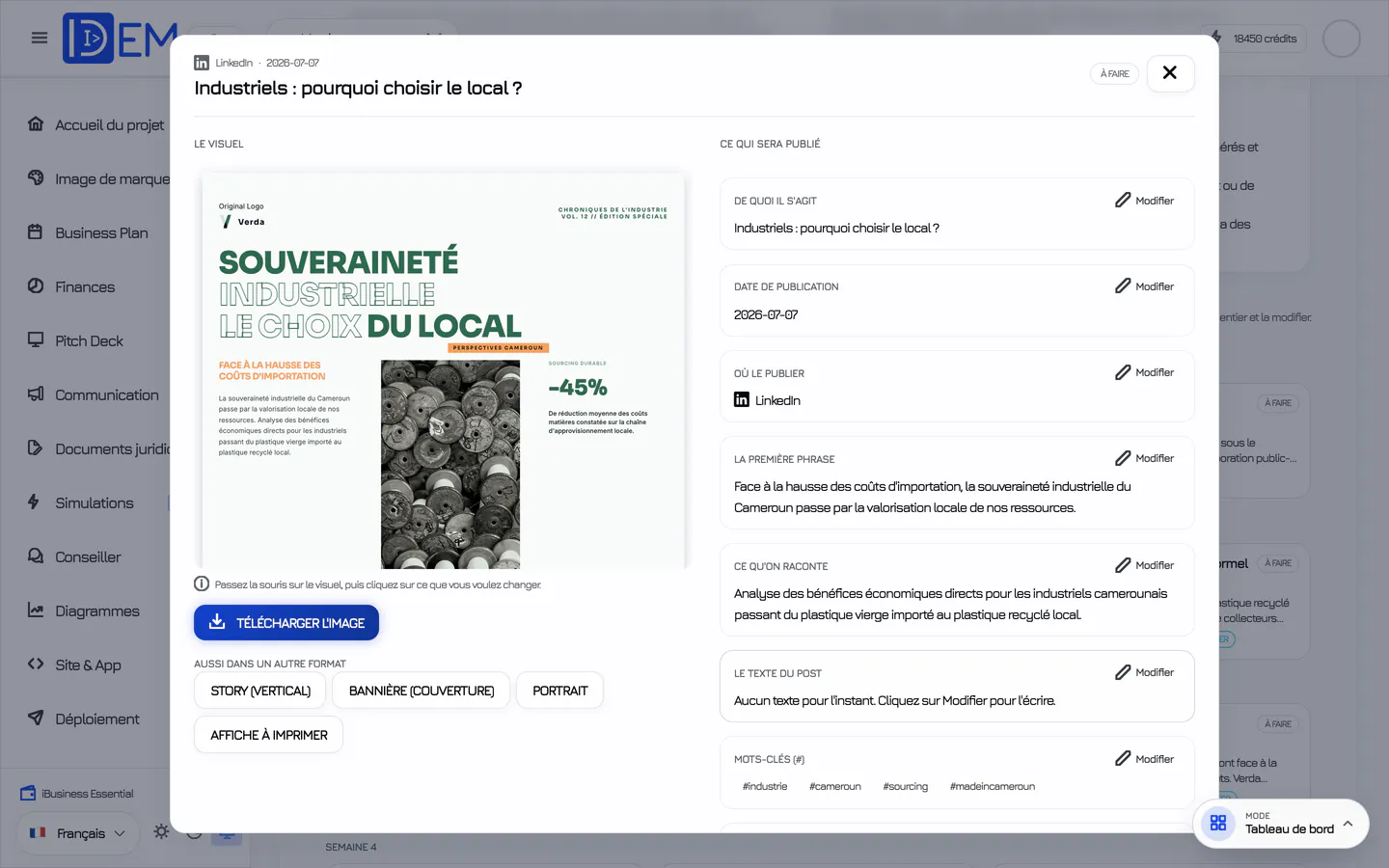Click the IDEM logo
Screen dimensions: 1389x868
tap(121, 39)
